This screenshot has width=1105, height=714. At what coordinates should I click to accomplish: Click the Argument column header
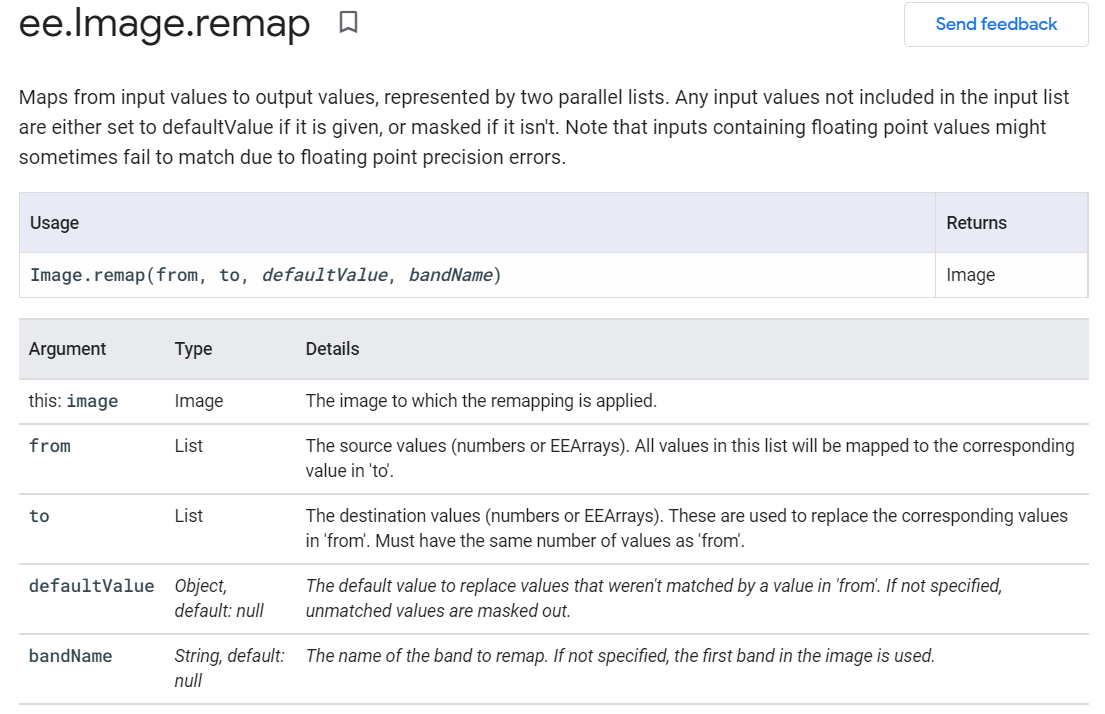tap(67, 349)
